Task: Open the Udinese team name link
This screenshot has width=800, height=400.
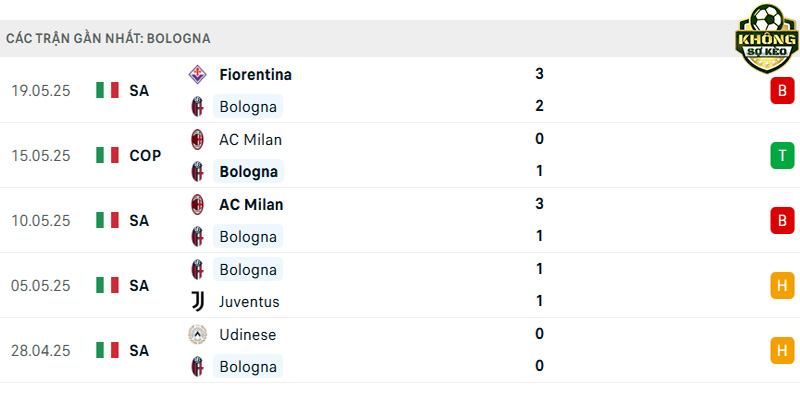Action: click(247, 335)
